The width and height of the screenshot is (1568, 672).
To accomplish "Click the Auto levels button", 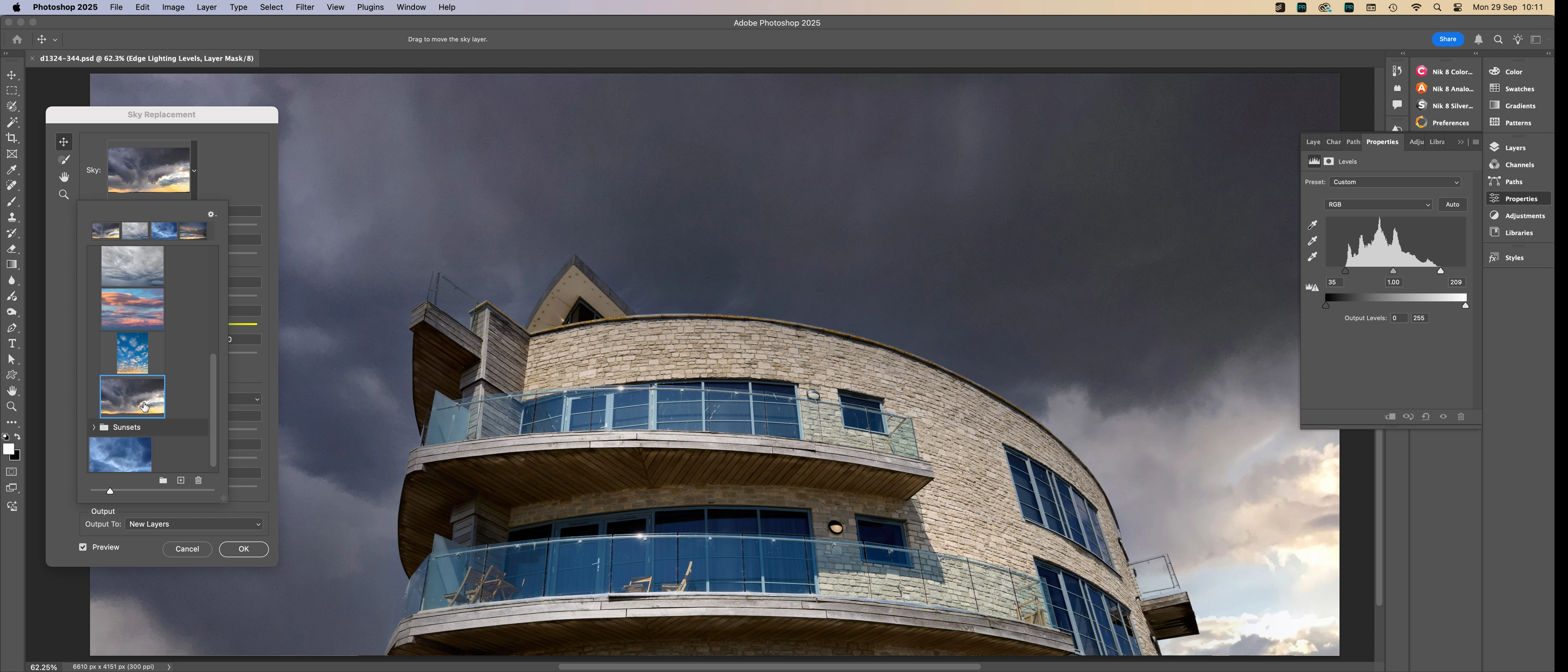I will click(1452, 204).
